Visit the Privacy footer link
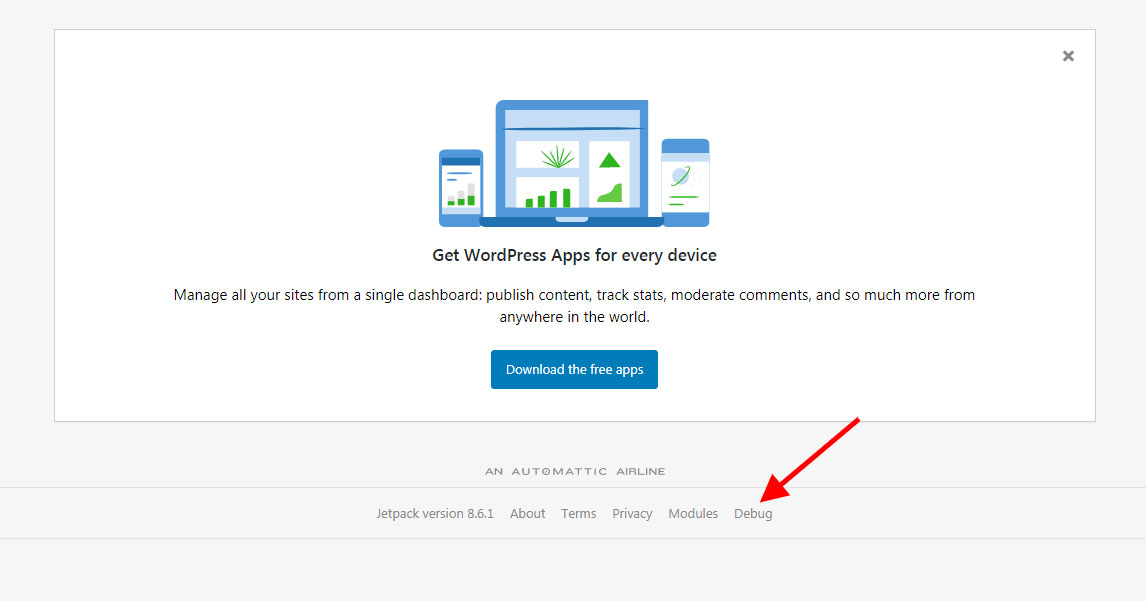Viewport: 1146px width, 601px height. 632,513
